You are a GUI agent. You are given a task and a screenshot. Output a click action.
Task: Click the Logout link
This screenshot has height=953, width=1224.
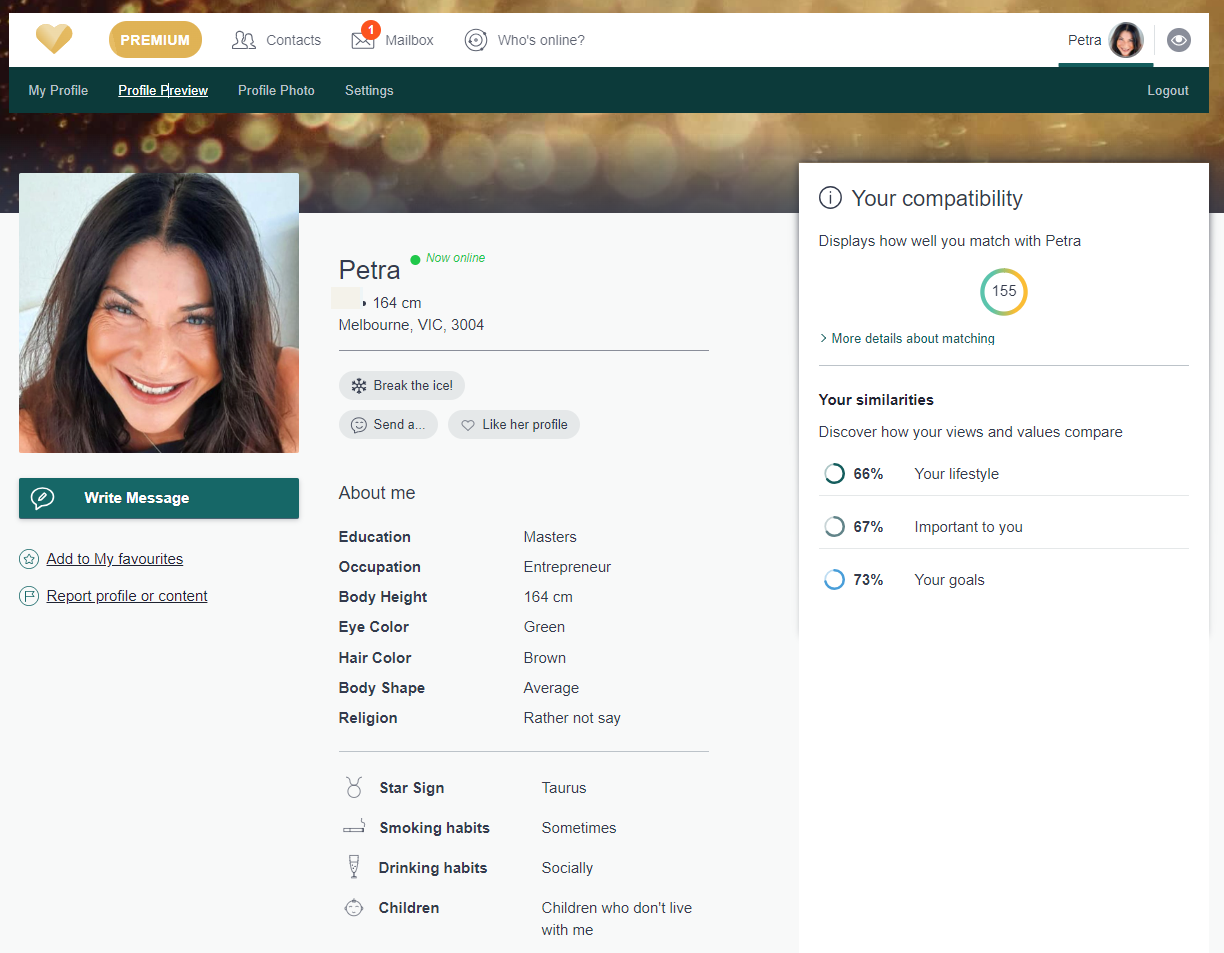(1168, 90)
